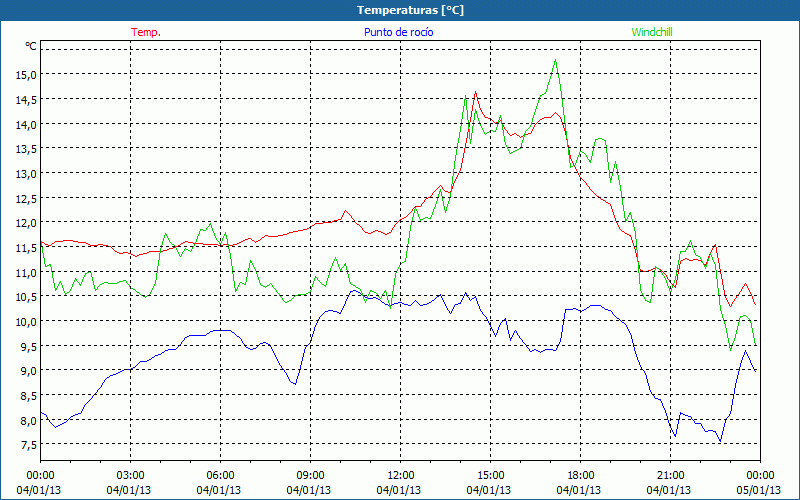Click the 8,5 y-axis value
Viewport: 800px width, 500px height.
[x=29, y=396]
